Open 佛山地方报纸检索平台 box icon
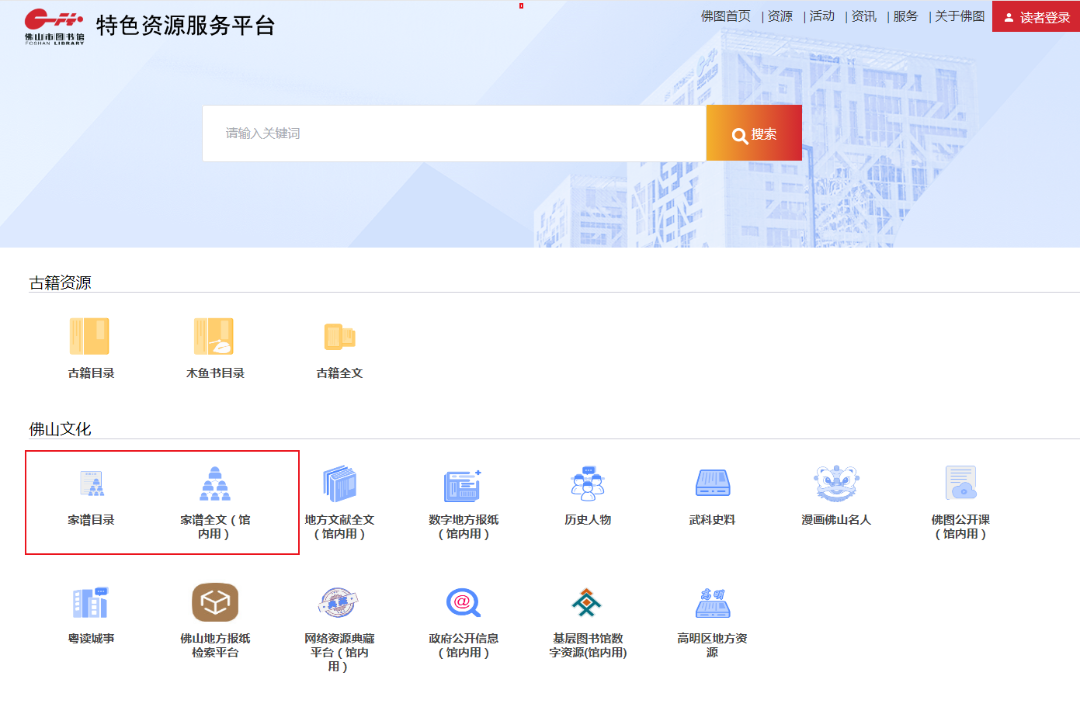This screenshot has height=714, width=1080. (215, 602)
